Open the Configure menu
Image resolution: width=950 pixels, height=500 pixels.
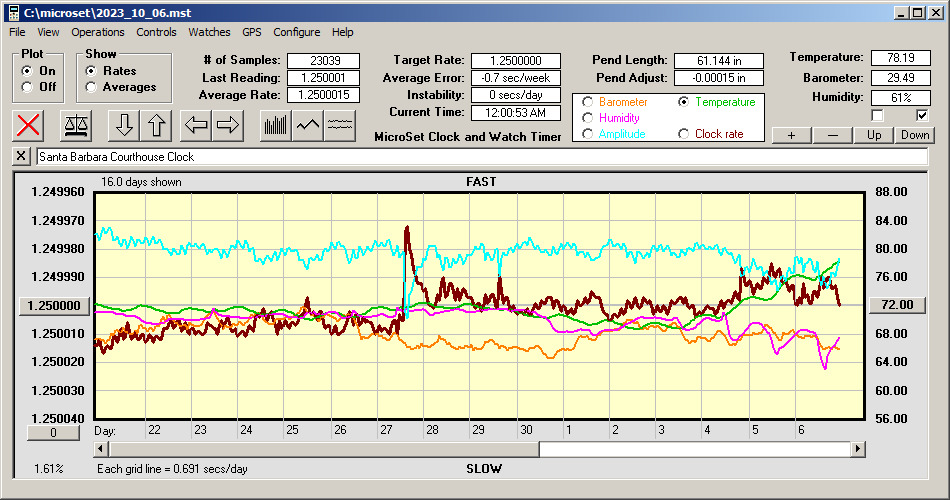[297, 32]
